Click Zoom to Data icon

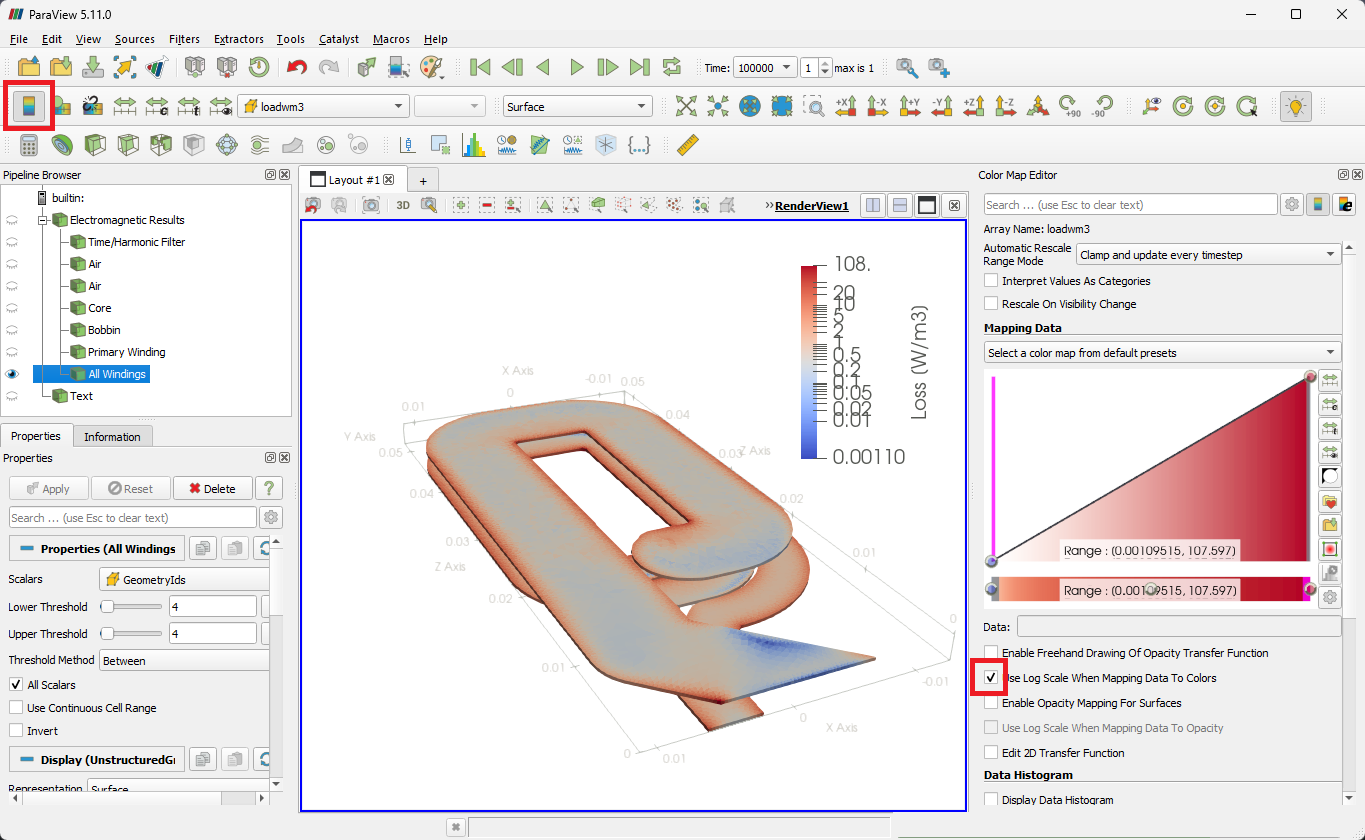pyautogui.click(x=717, y=106)
